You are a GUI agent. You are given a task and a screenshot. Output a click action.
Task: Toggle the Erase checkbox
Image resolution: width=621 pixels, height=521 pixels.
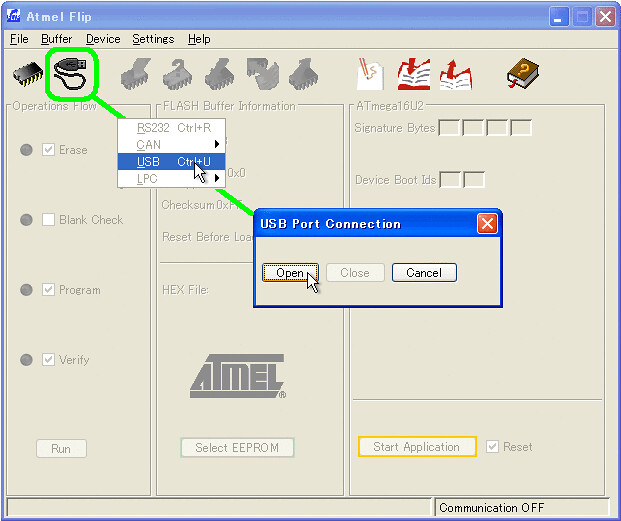point(48,150)
